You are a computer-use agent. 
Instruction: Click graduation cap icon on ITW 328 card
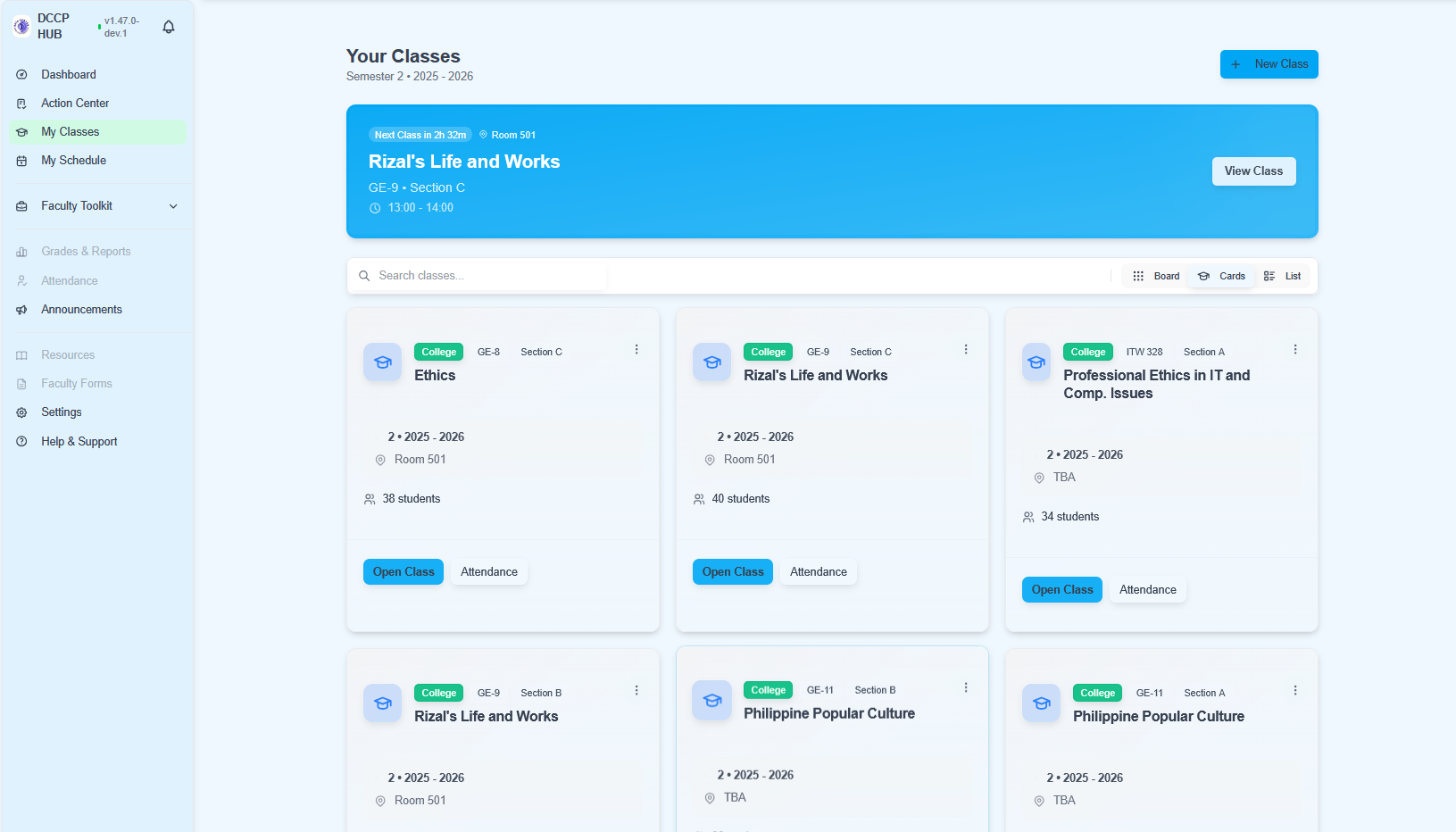[x=1036, y=362]
